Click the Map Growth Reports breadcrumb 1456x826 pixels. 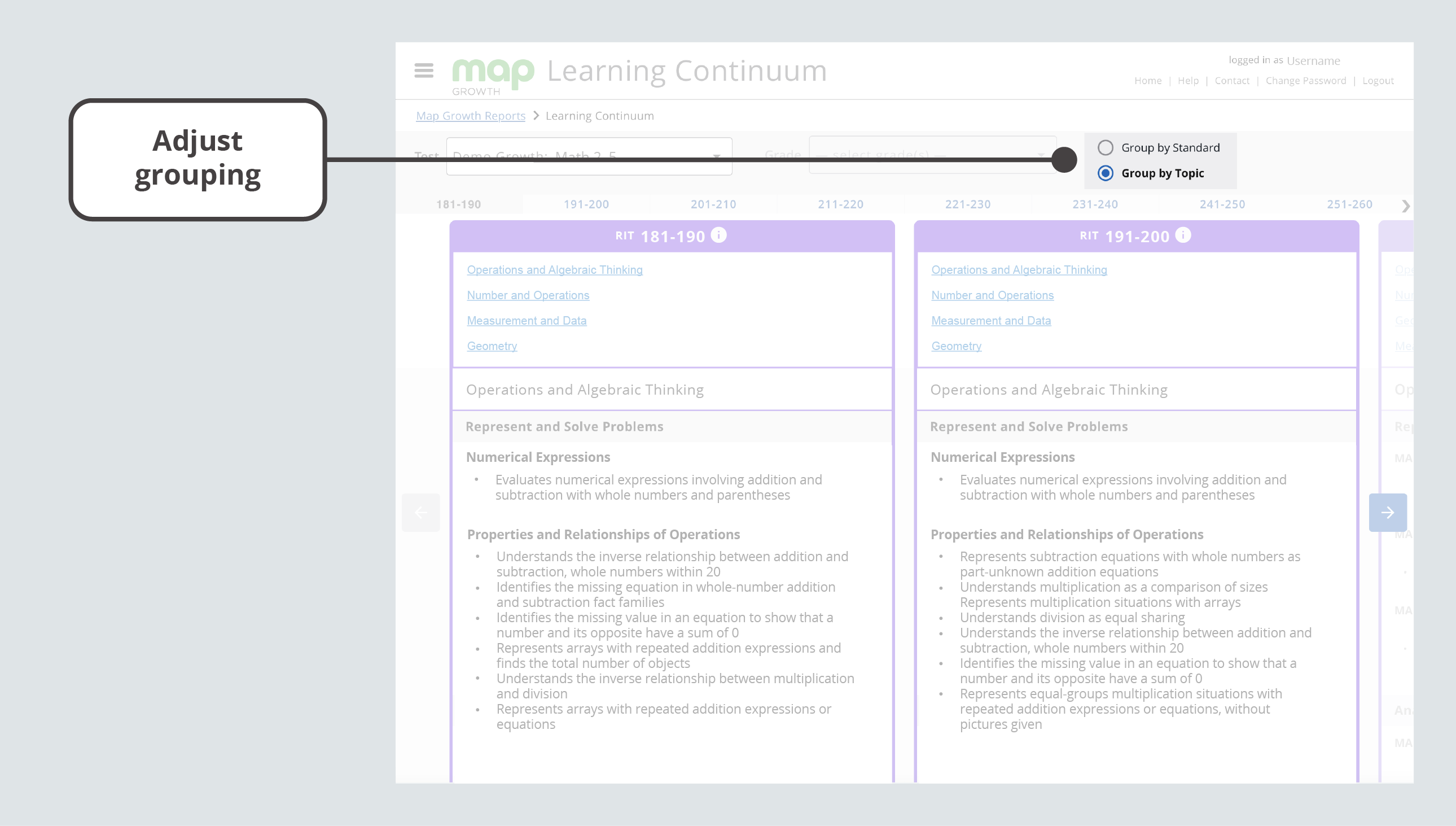pos(470,115)
